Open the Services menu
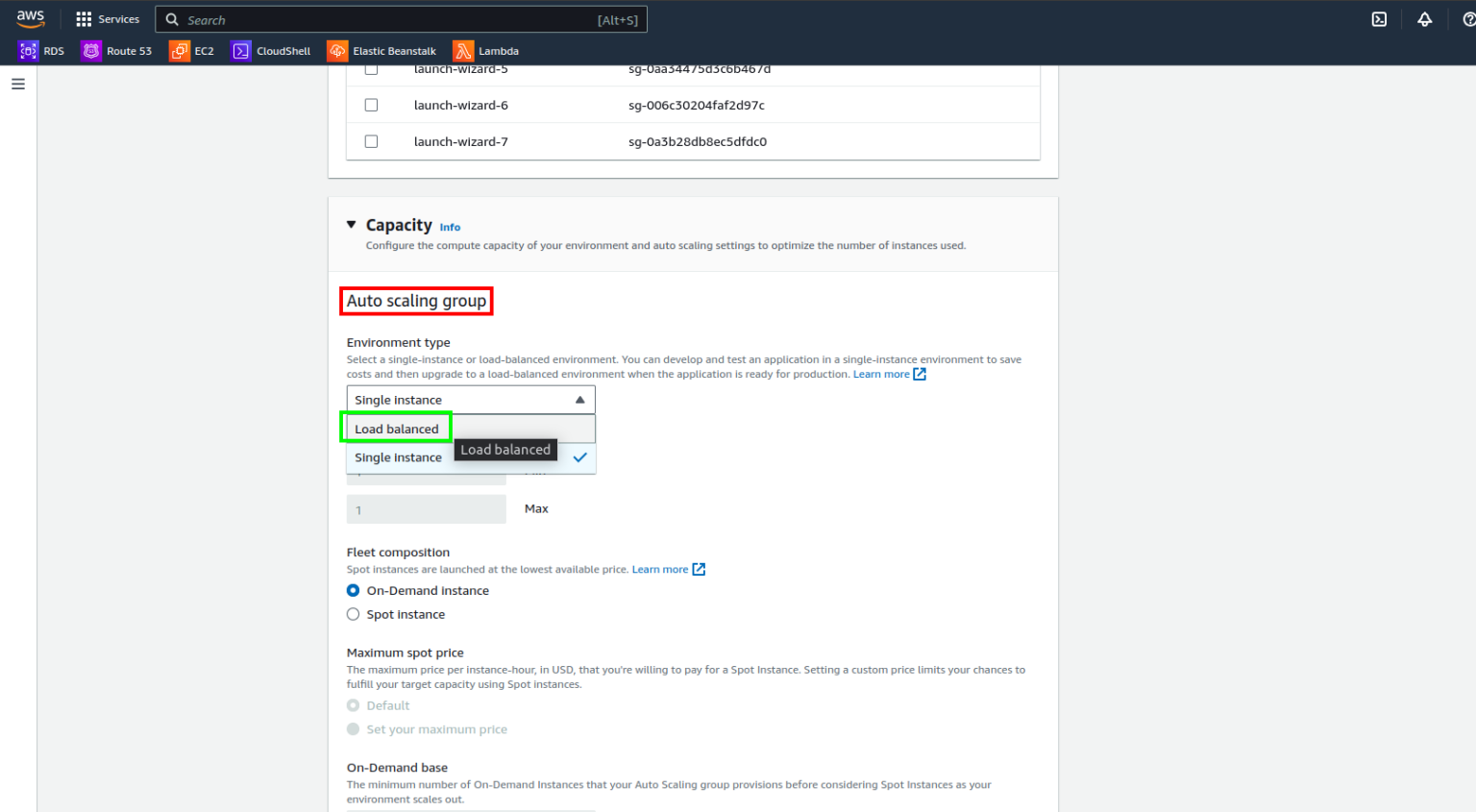The image size is (1476, 812). point(108,18)
